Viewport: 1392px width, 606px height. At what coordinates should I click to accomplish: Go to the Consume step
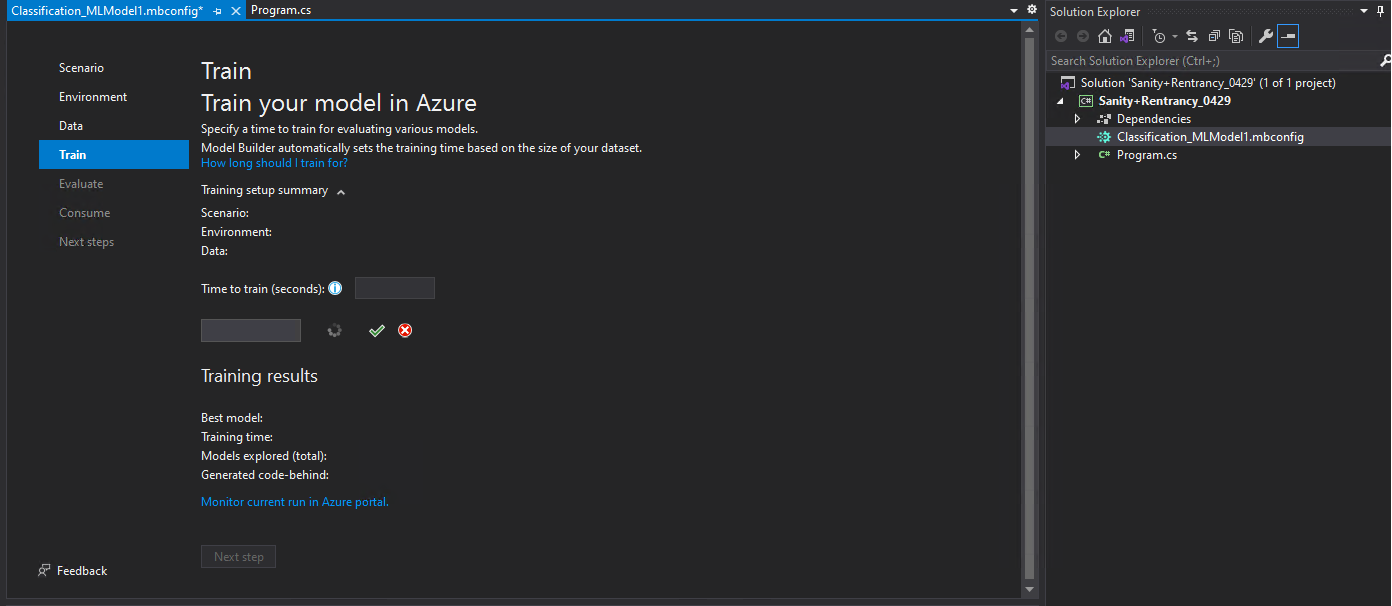(x=85, y=213)
